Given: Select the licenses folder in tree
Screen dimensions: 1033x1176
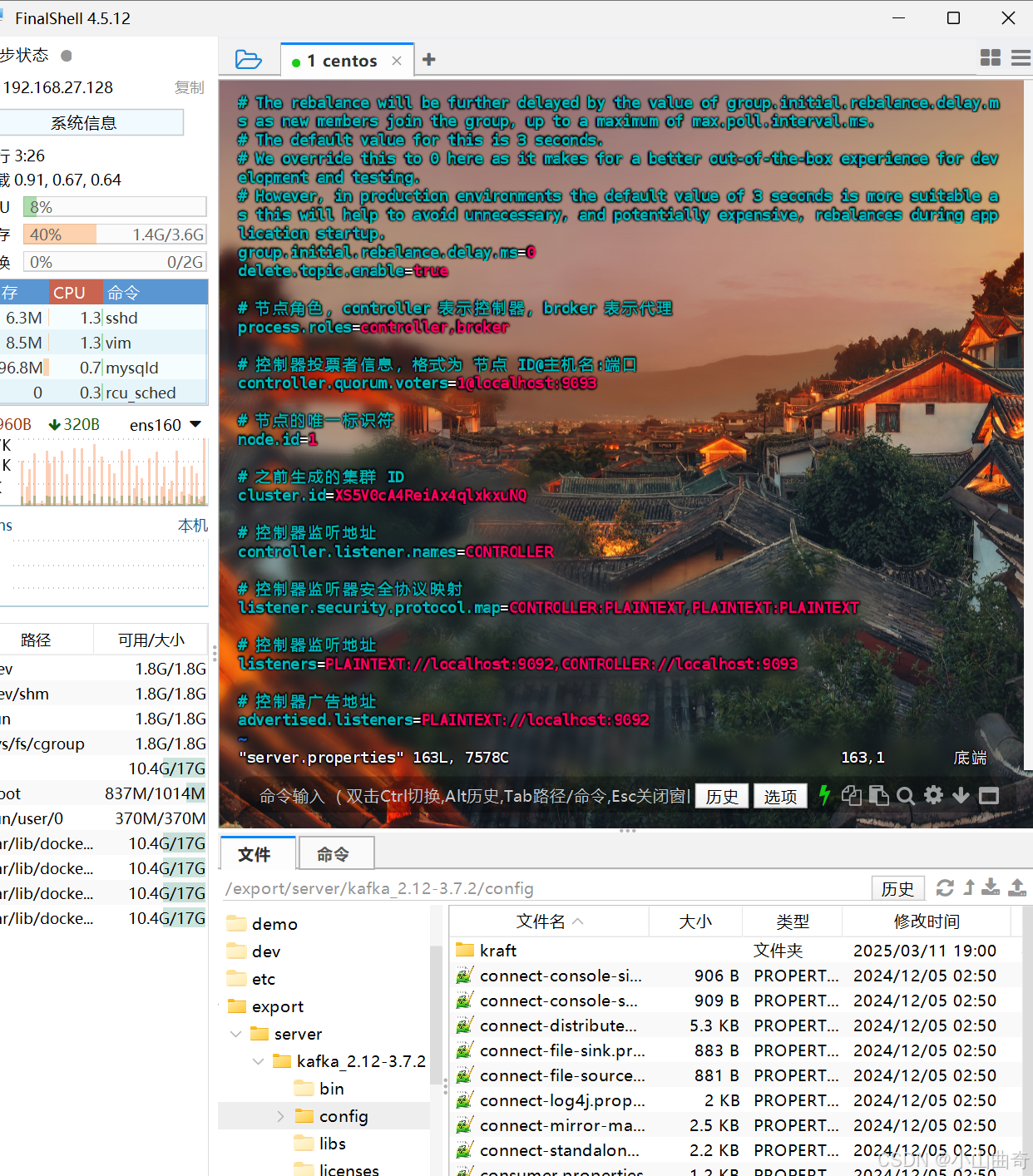Looking at the screenshot, I should click(x=348, y=1169).
